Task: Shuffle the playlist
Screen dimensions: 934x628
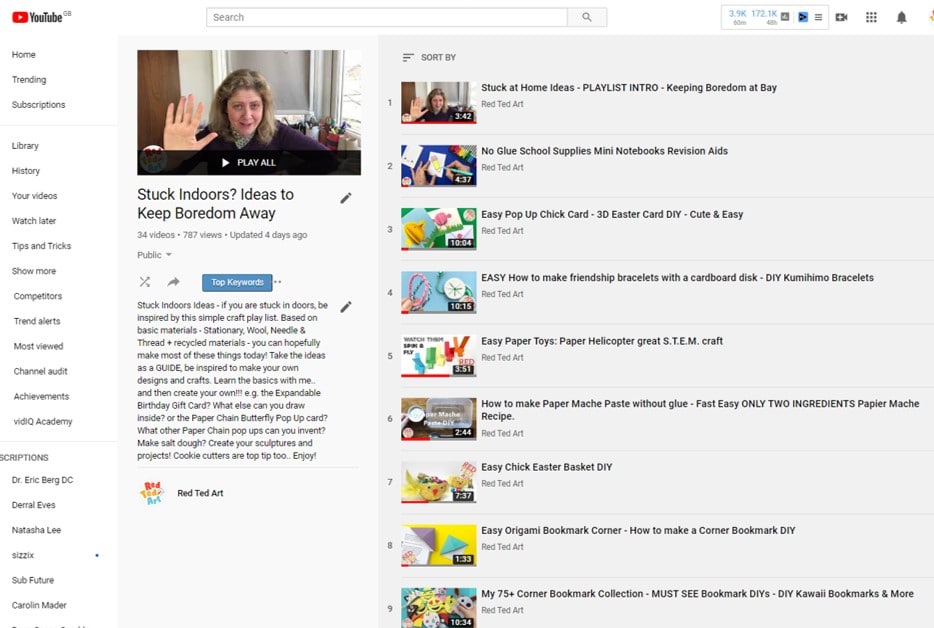Action: pos(145,282)
